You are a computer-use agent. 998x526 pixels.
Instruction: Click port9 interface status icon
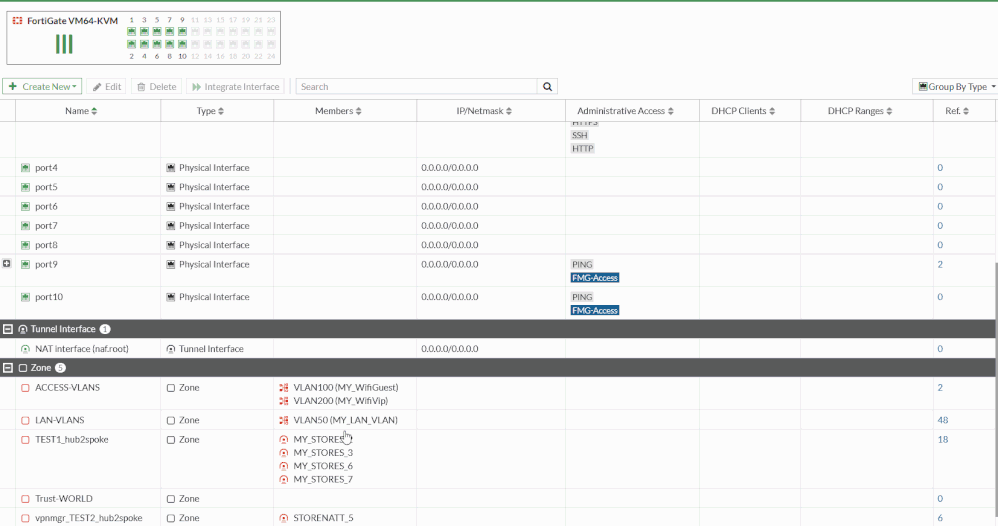pos(25,264)
